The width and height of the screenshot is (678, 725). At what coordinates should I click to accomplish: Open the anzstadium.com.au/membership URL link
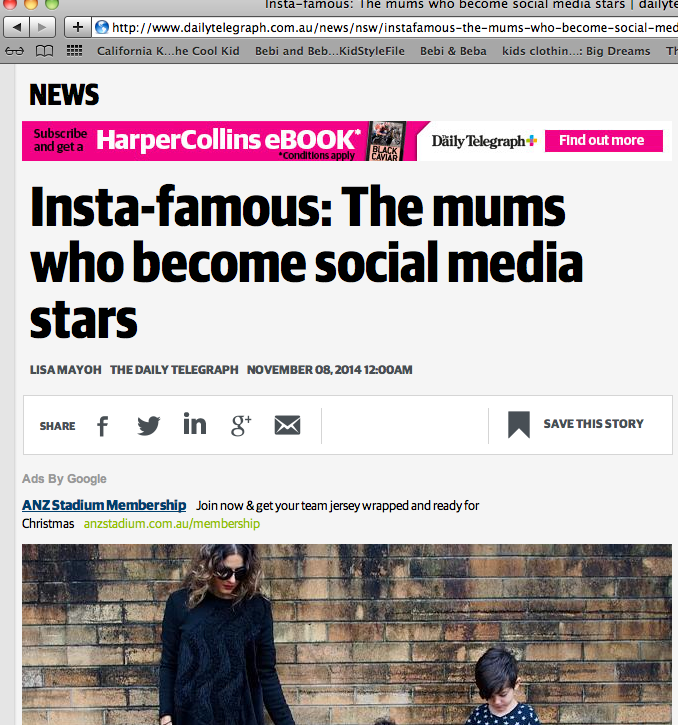[x=171, y=524]
